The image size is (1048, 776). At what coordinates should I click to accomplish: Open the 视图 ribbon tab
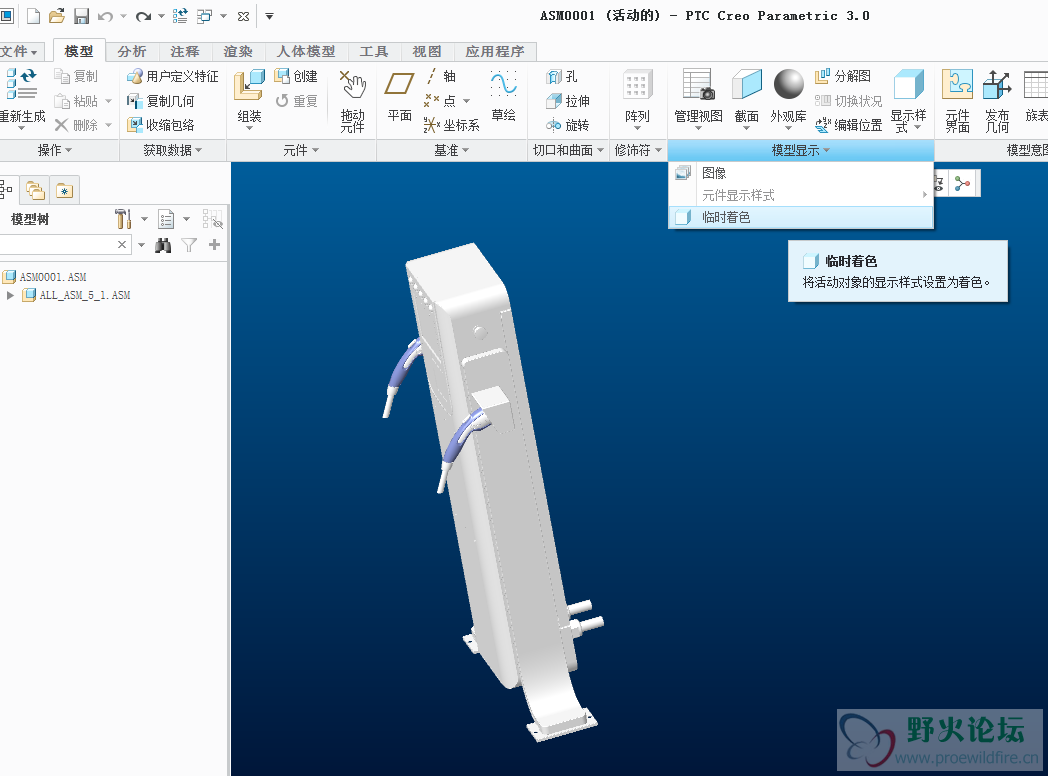[x=427, y=51]
